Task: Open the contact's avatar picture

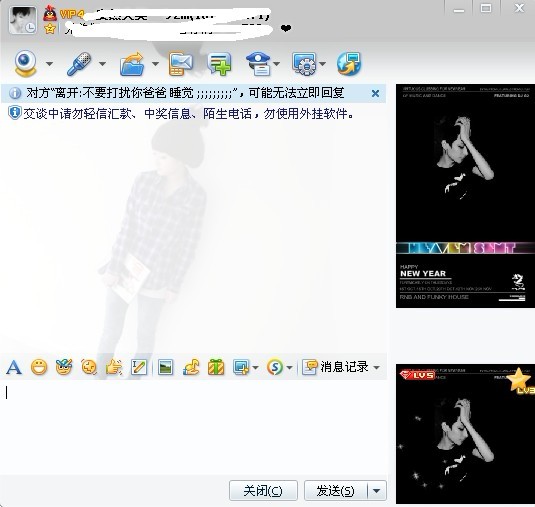Action: (23, 20)
